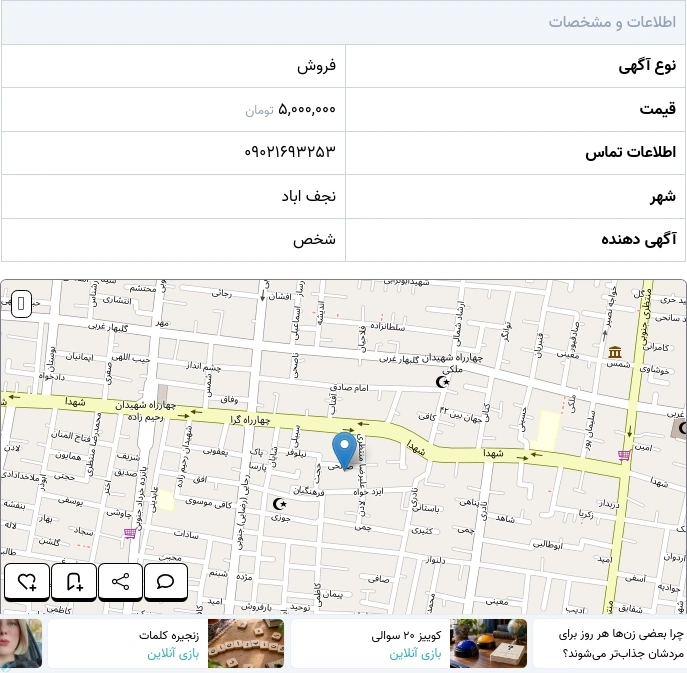Click the ad type value فروش
Screen dimensions: 687x673
316,66
